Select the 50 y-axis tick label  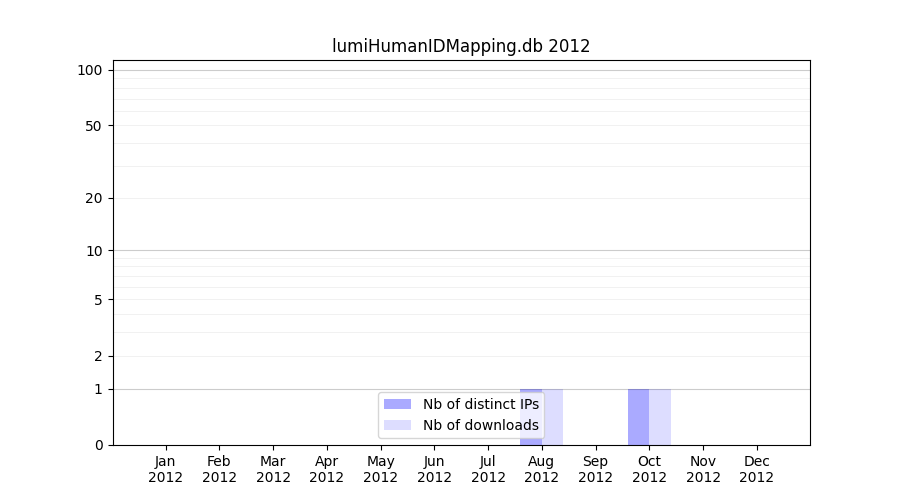(x=93, y=126)
